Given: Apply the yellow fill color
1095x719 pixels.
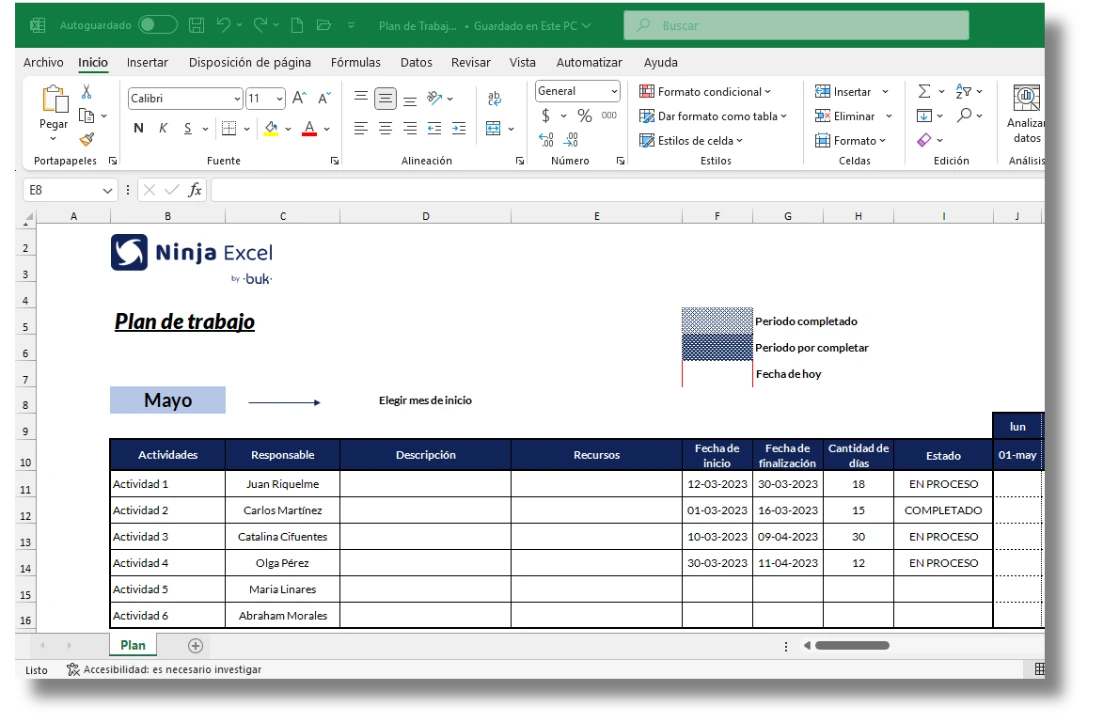Looking at the screenshot, I should coord(271,128).
